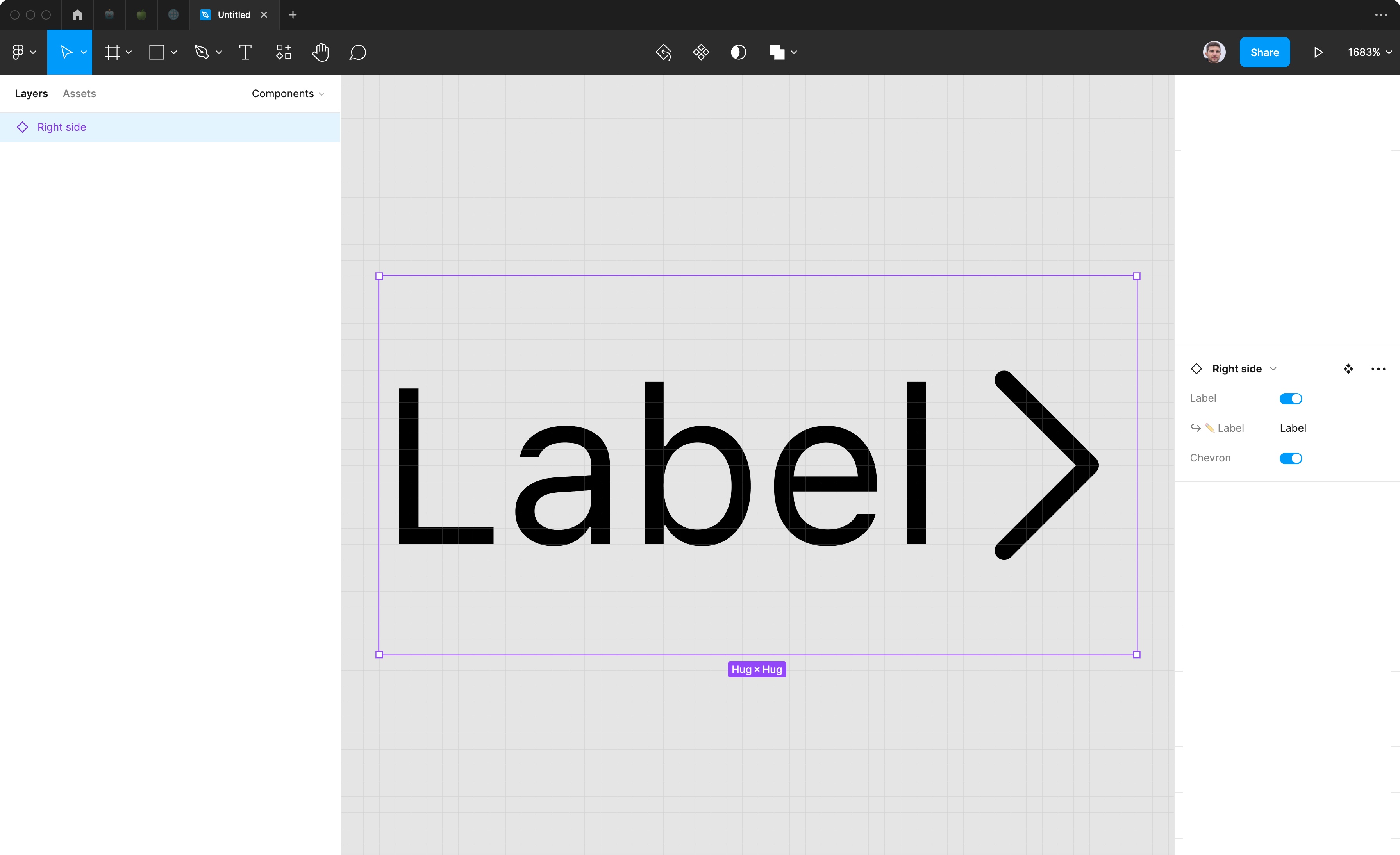
Task: Click the blue Share button
Action: pos(1264,52)
